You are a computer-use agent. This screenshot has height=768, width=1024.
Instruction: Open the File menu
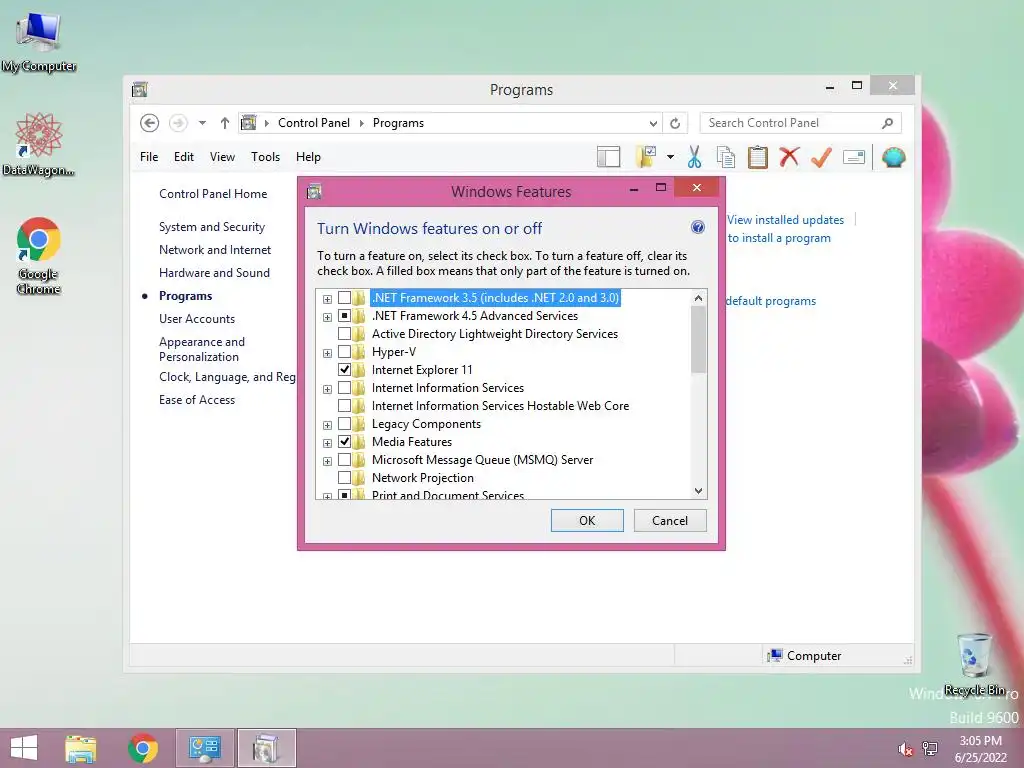(149, 157)
